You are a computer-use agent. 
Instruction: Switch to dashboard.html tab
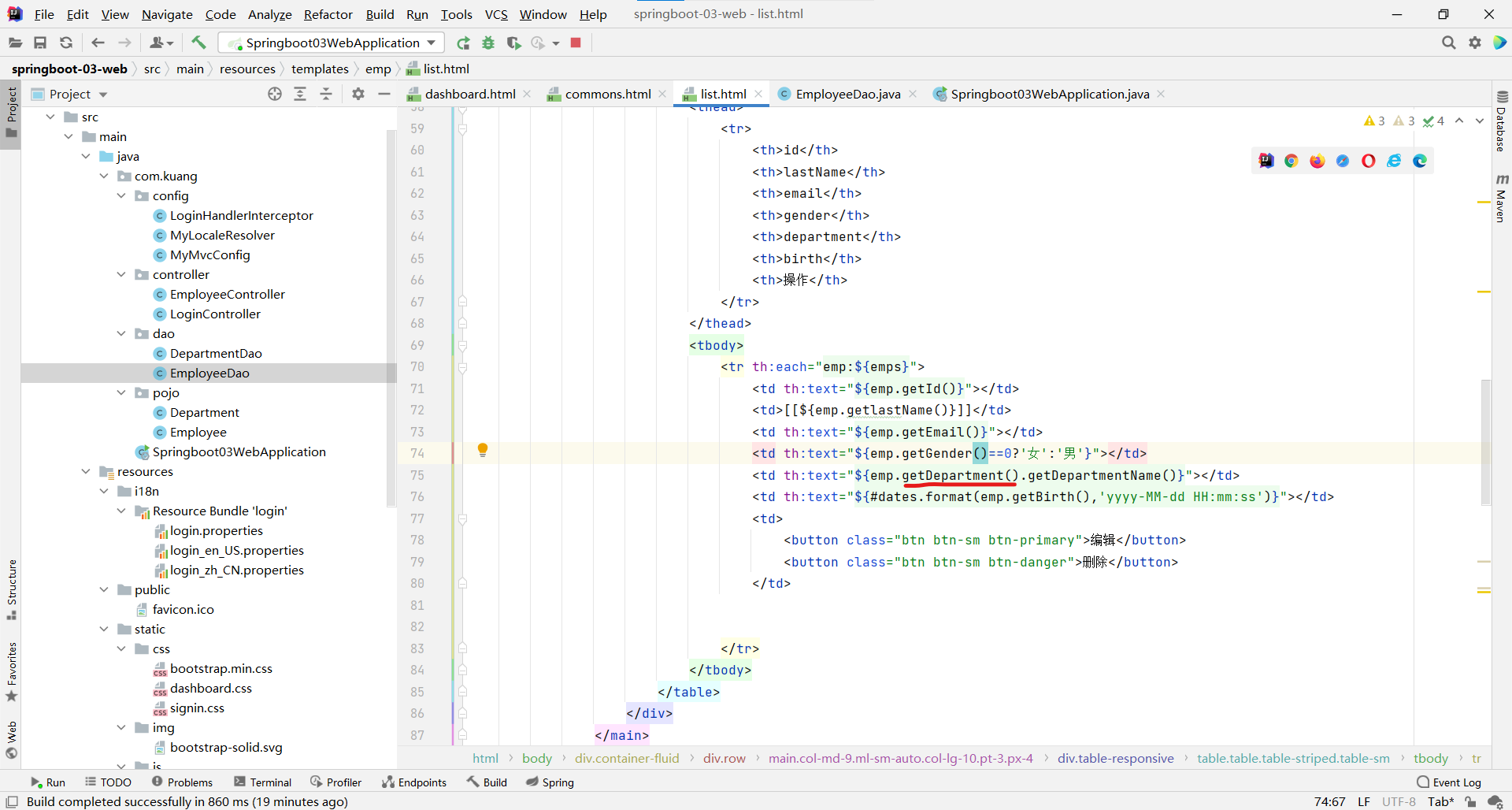(469, 94)
